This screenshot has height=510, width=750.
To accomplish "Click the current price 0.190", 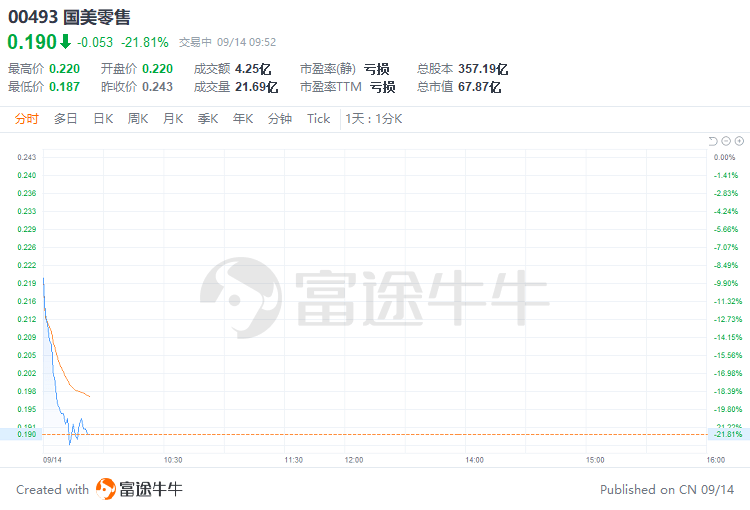I will pos(32,42).
